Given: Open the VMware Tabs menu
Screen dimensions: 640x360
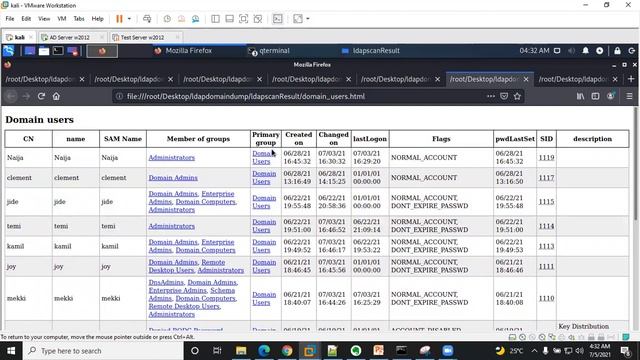Looking at the screenshot, I should point(79,19).
